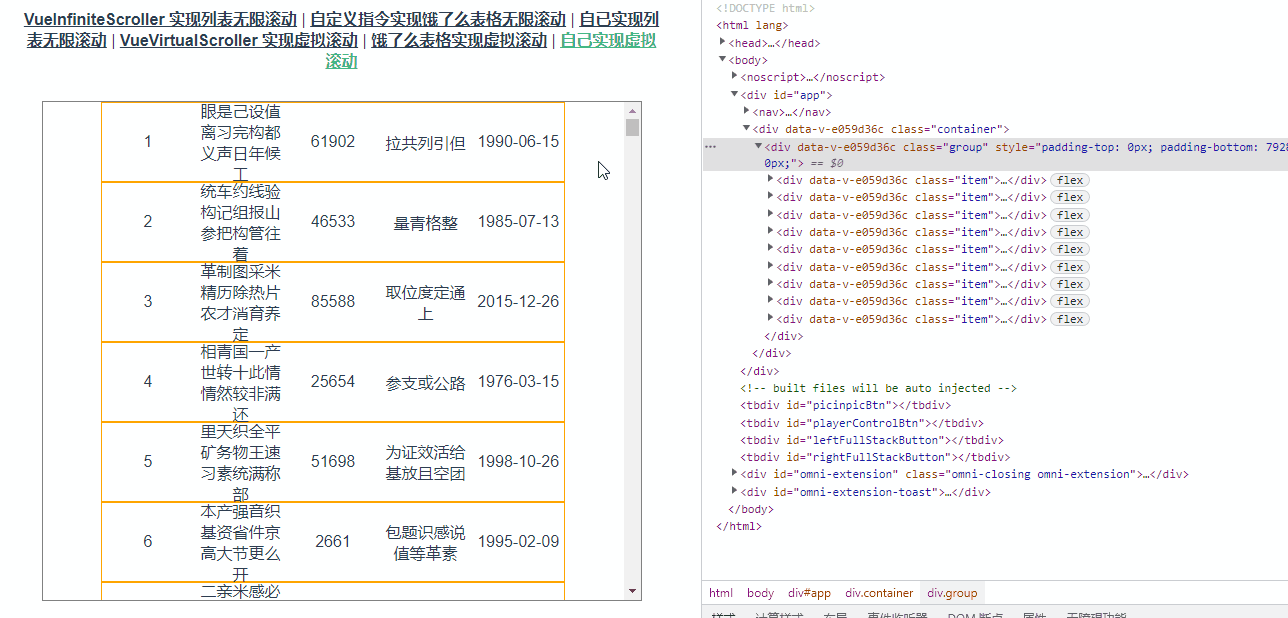Select body in the breadcrumb bar
Viewport: 1288px width, 618px height.
(759, 592)
